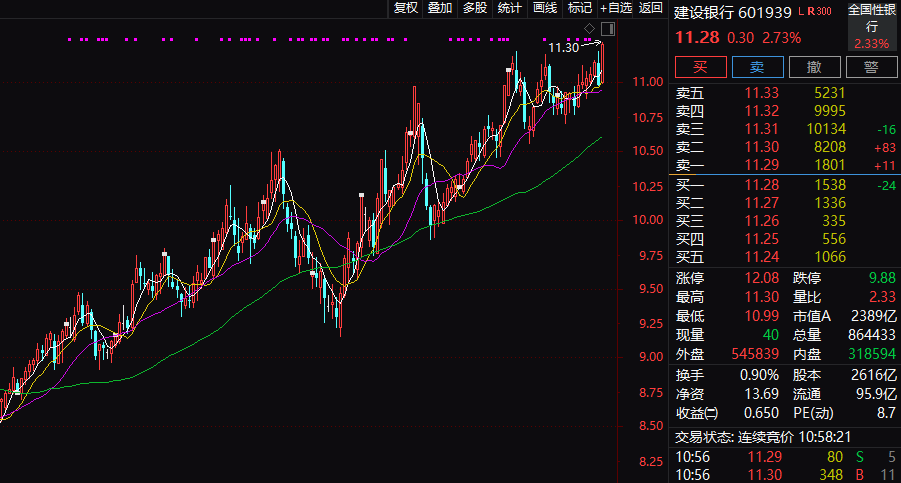Click the R badge beside the stock code
Image resolution: width=901 pixels, height=483 pixels.
[x=811, y=11]
